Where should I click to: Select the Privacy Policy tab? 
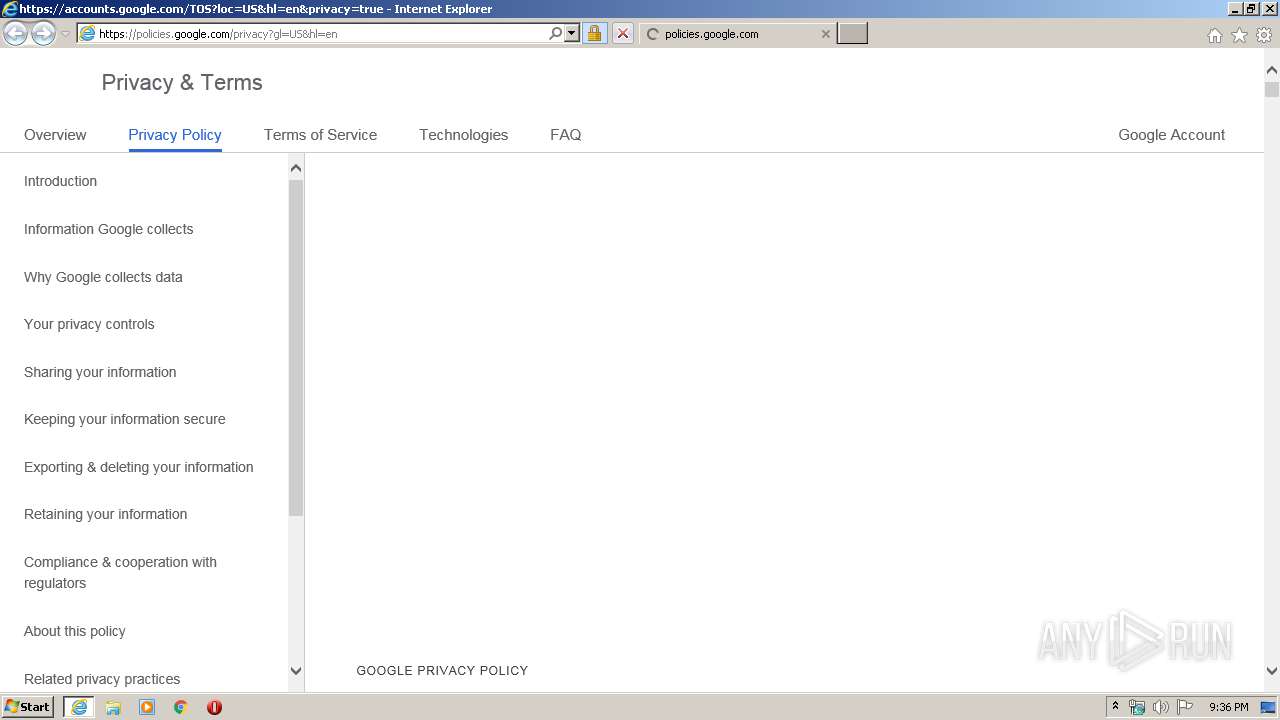pos(175,134)
